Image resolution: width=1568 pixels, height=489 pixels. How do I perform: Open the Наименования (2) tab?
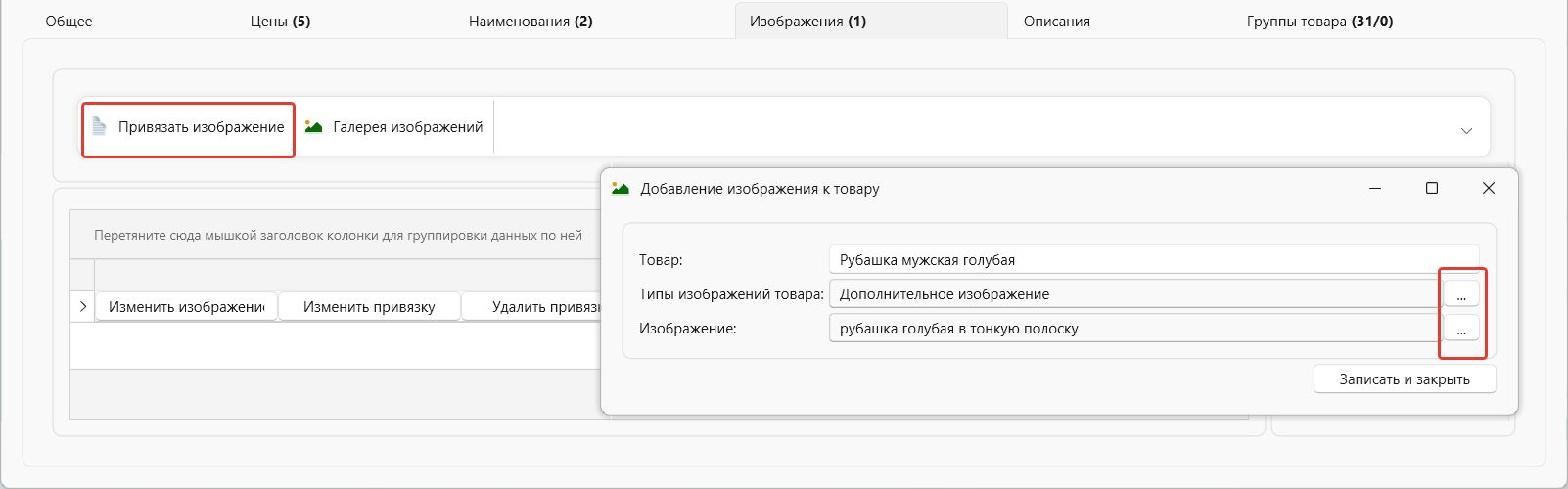[x=530, y=22]
